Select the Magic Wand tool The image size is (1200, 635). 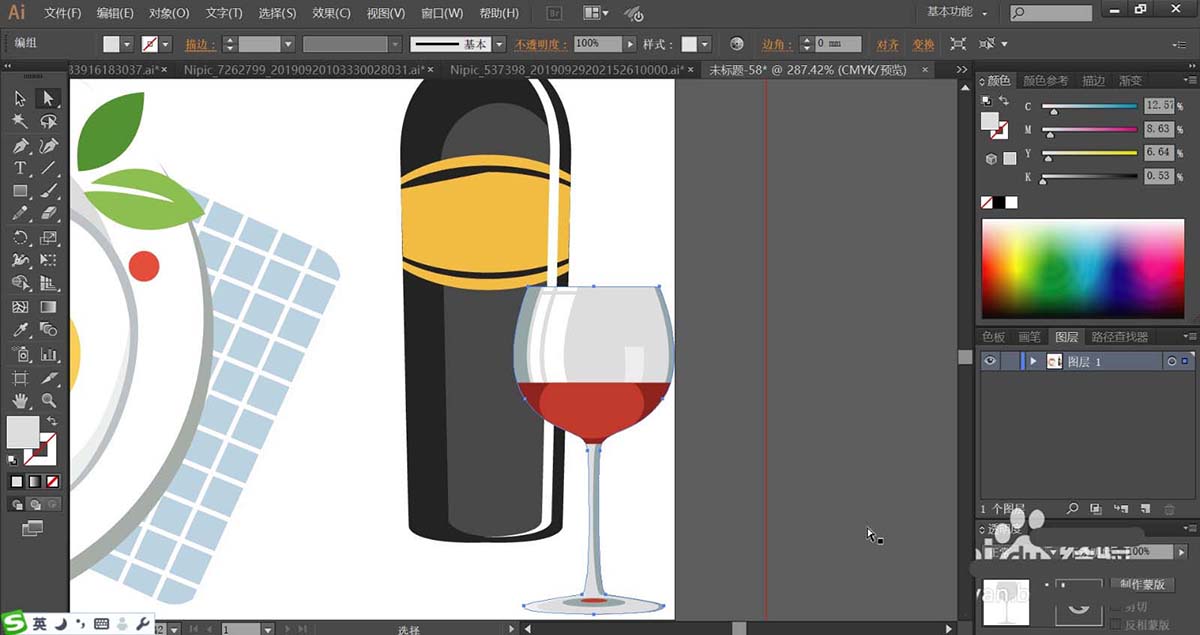(20, 121)
